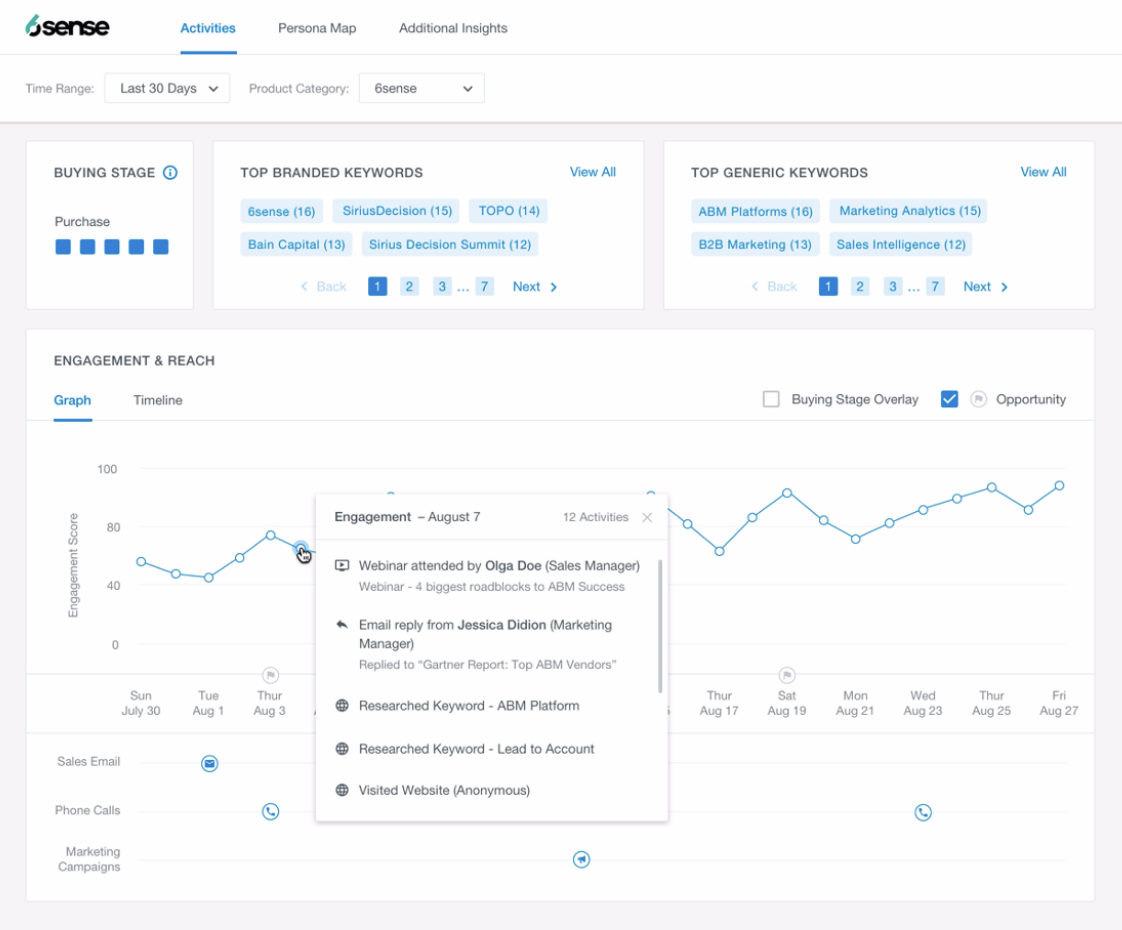Switch to the Persona Map tab
The image size is (1122, 930).
tap(317, 28)
